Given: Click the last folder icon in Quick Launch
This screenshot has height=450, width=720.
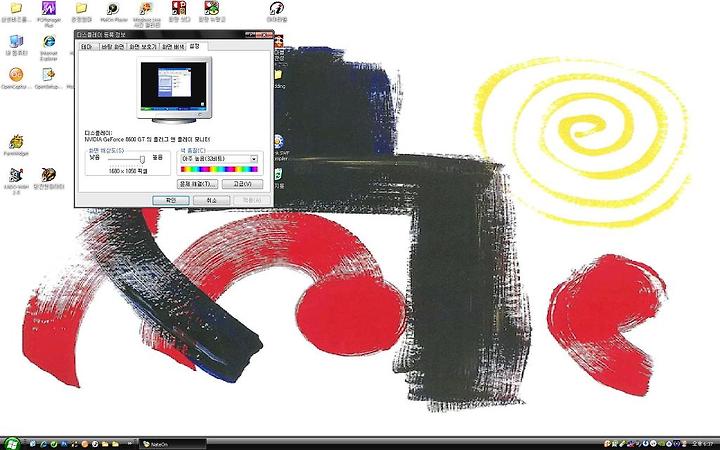Looking at the screenshot, I should pyautogui.click(x=115, y=444).
